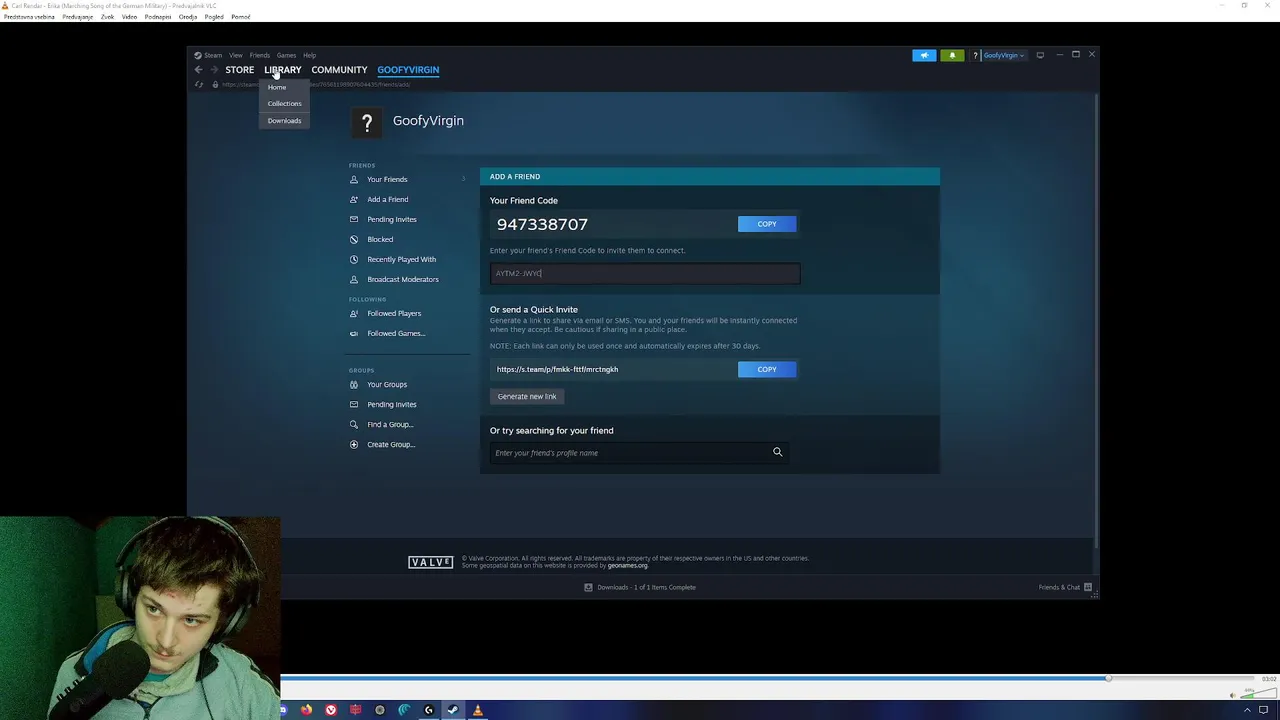Open Firefox from the Windows taskbar
Image resolution: width=1280 pixels, height=720 pixels.
306,710
